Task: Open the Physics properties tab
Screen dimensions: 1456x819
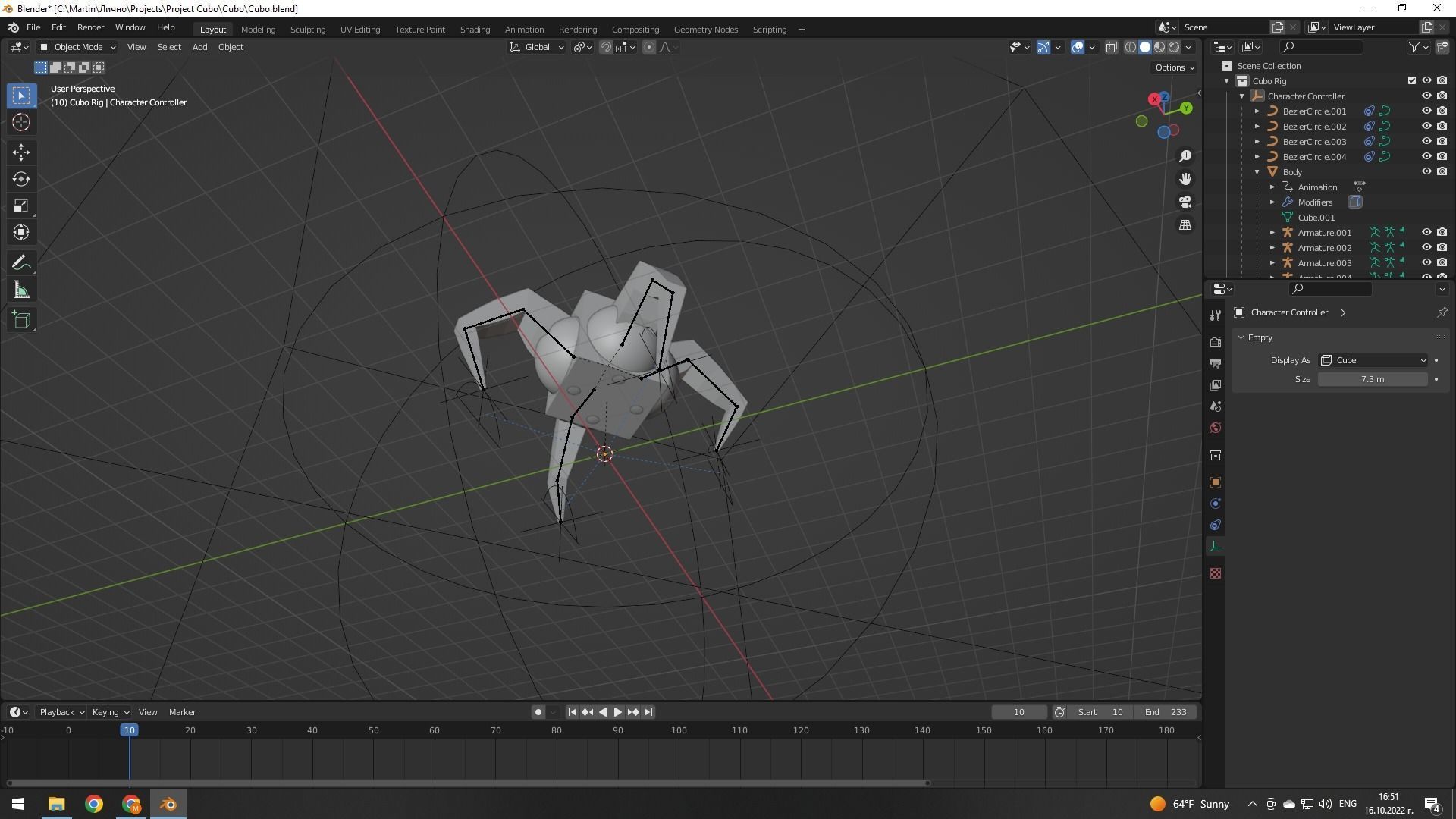Action: [1216, 504]
